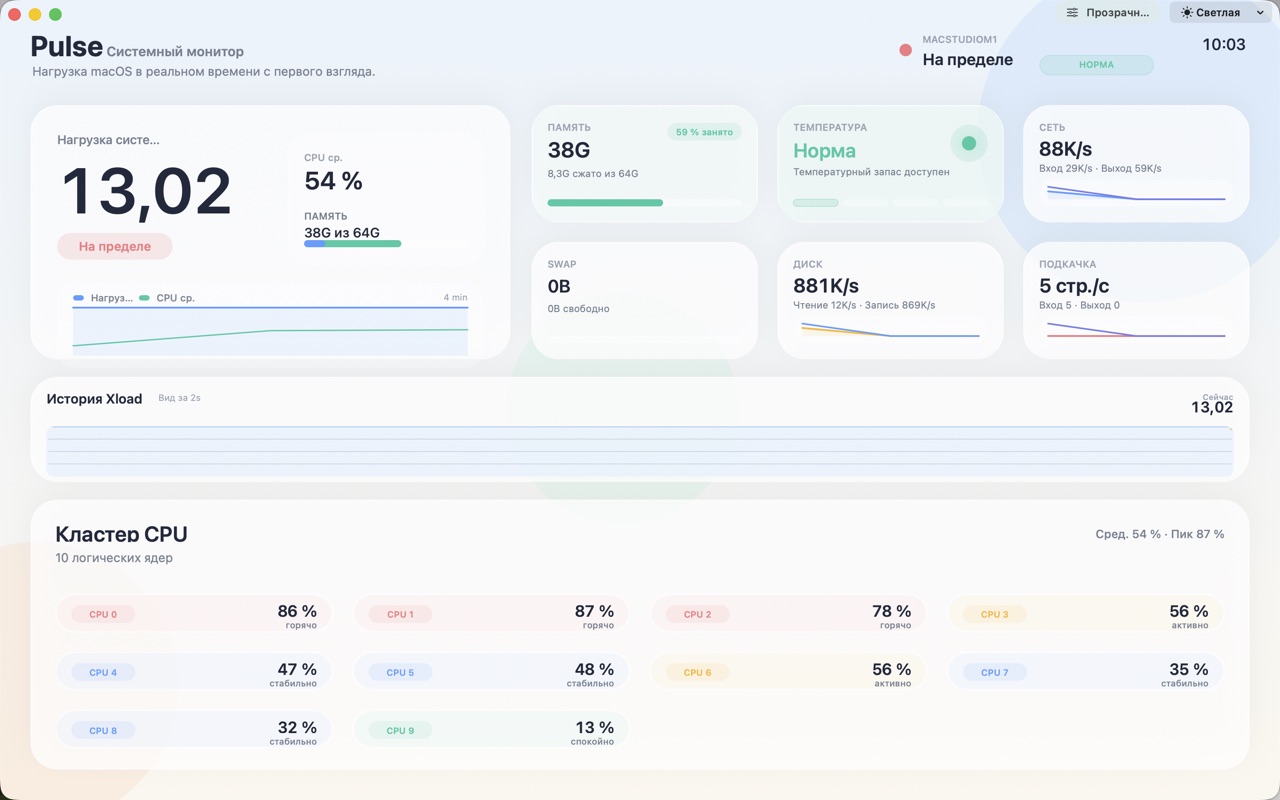Click the "Сред. 54 % · Пик 87 %" summary
The image size is (1280, 800).
click(x=1160, y=534)
